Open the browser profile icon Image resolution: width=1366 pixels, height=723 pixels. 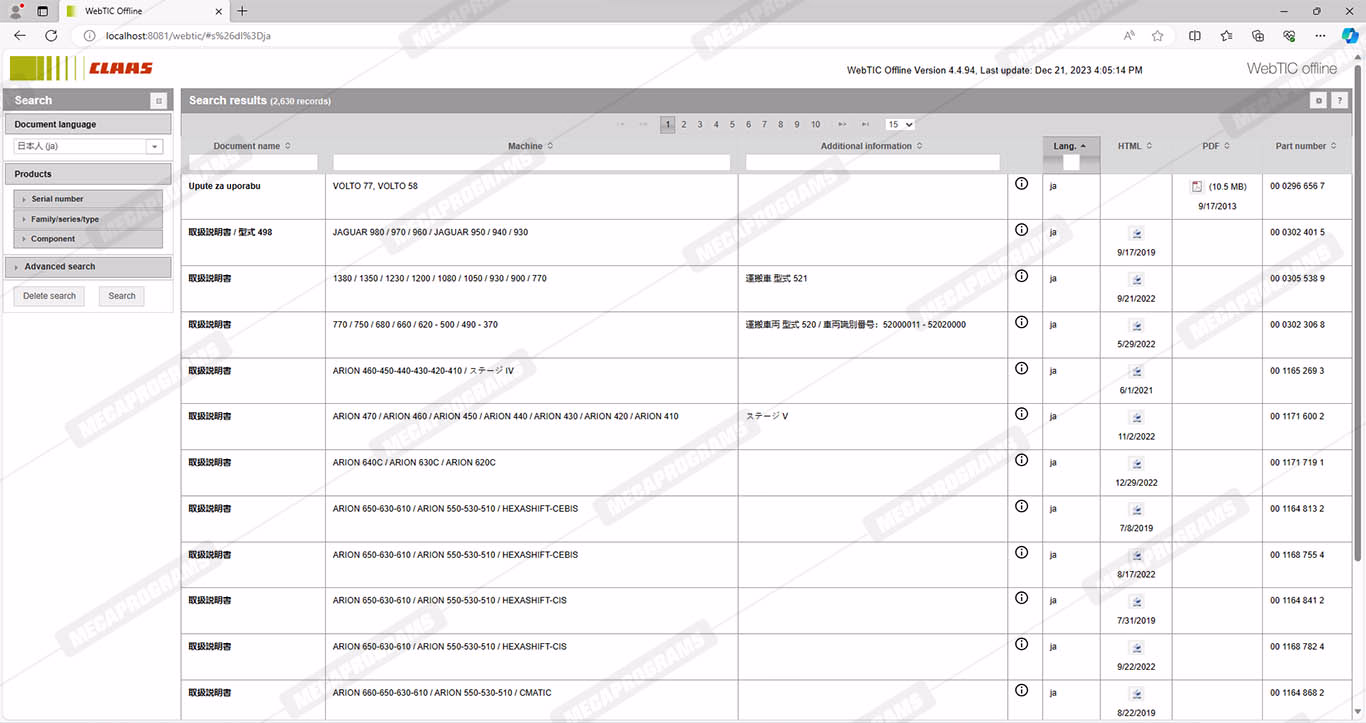coord(16,11)
